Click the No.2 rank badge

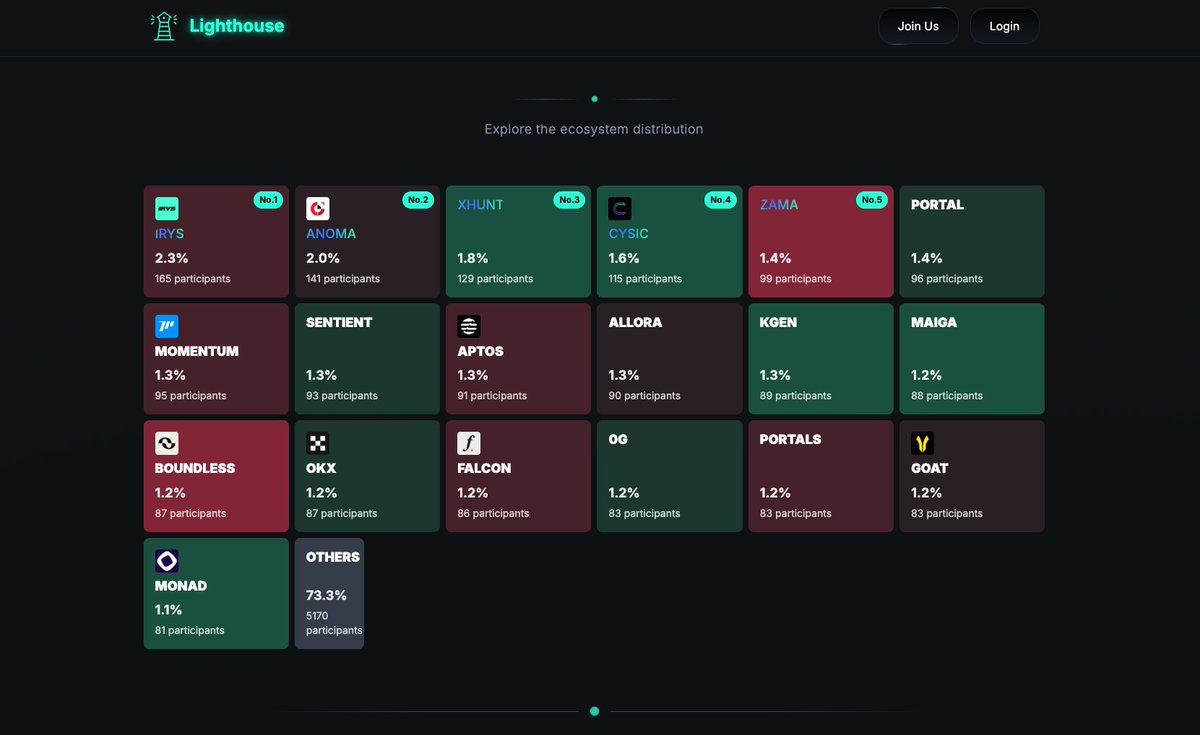coord(418,200)
